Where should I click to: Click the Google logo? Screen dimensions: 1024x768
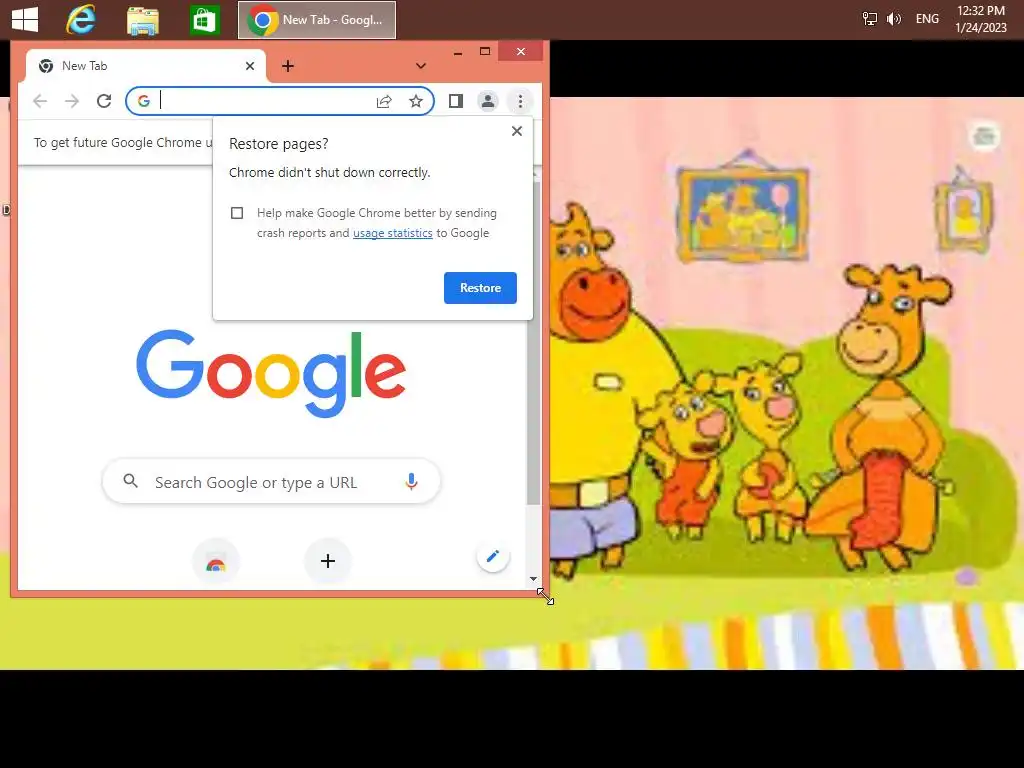[271, 373]
